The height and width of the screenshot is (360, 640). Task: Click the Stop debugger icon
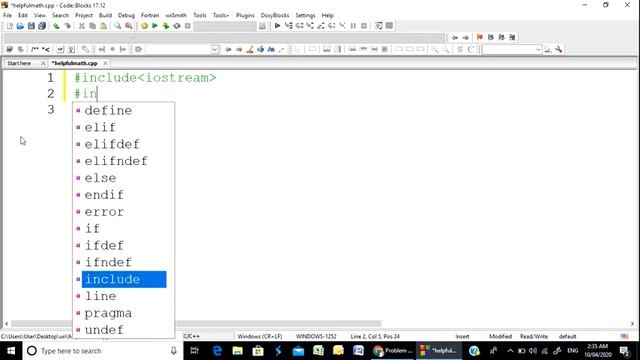(364, 26)
